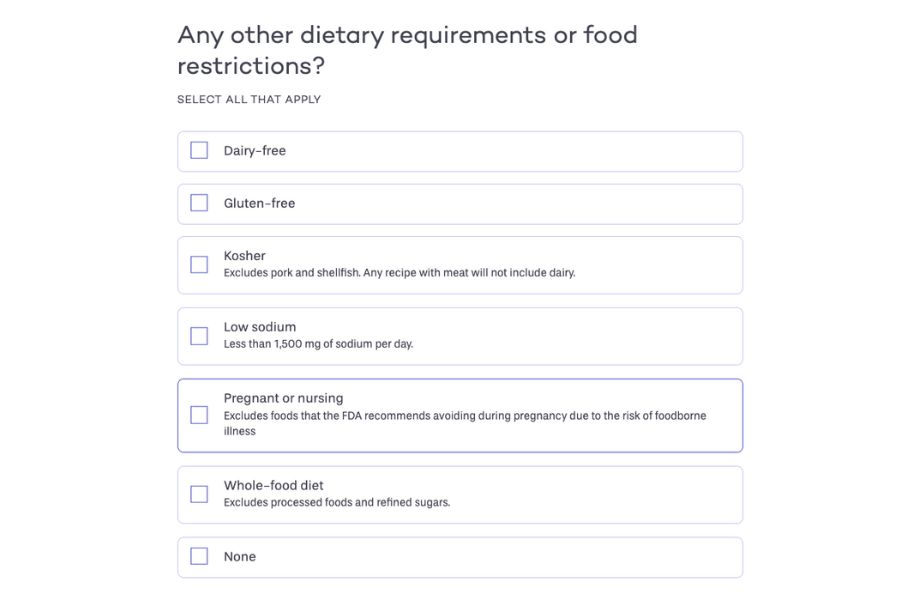Check the None checkbox
This screenshot has height=600, width=920.
tap(199, 556)
